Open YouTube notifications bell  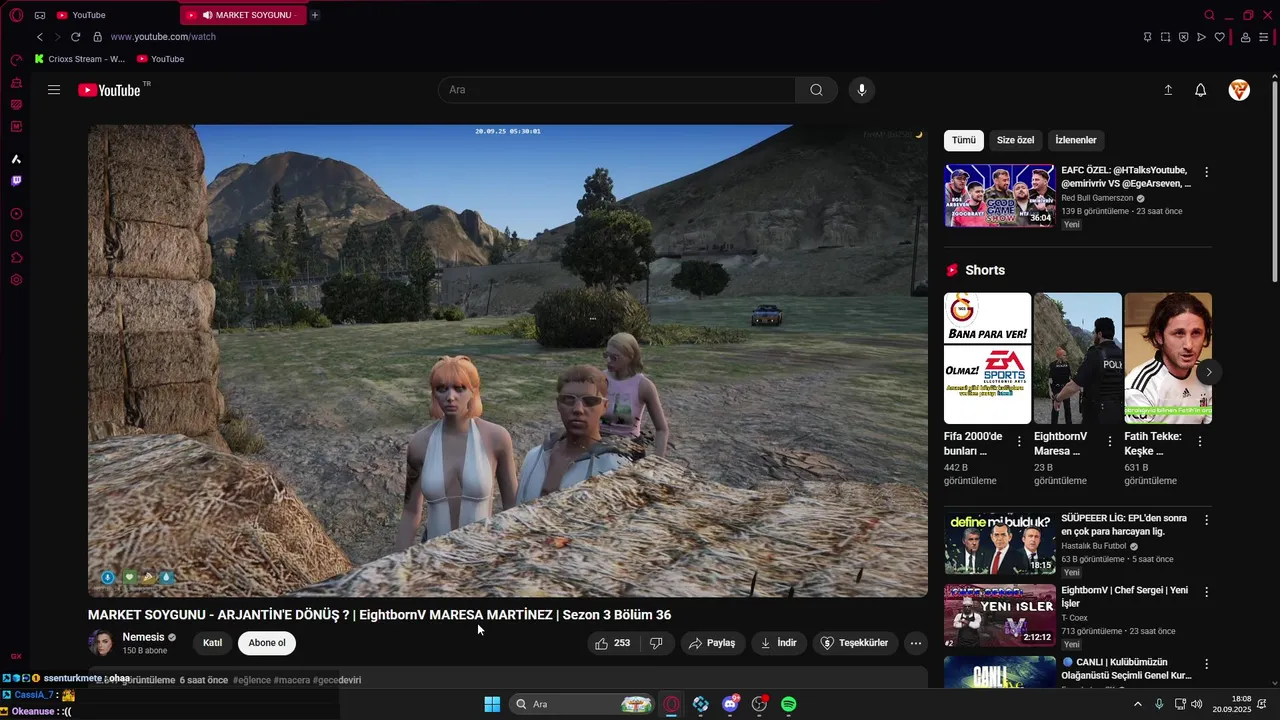(1201, 90)
